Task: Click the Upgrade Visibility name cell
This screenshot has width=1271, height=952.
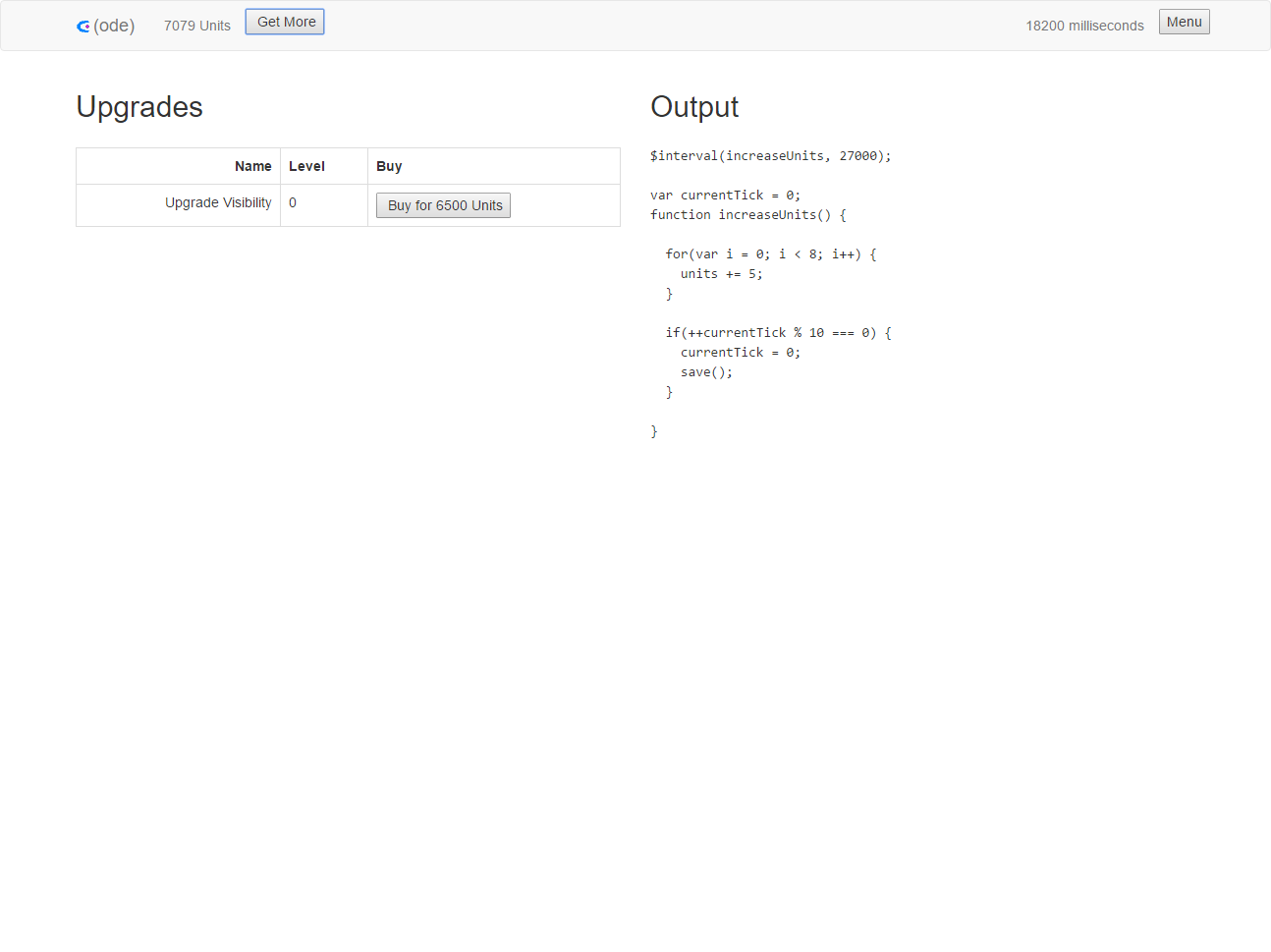Action: click(x=179, y=205)
